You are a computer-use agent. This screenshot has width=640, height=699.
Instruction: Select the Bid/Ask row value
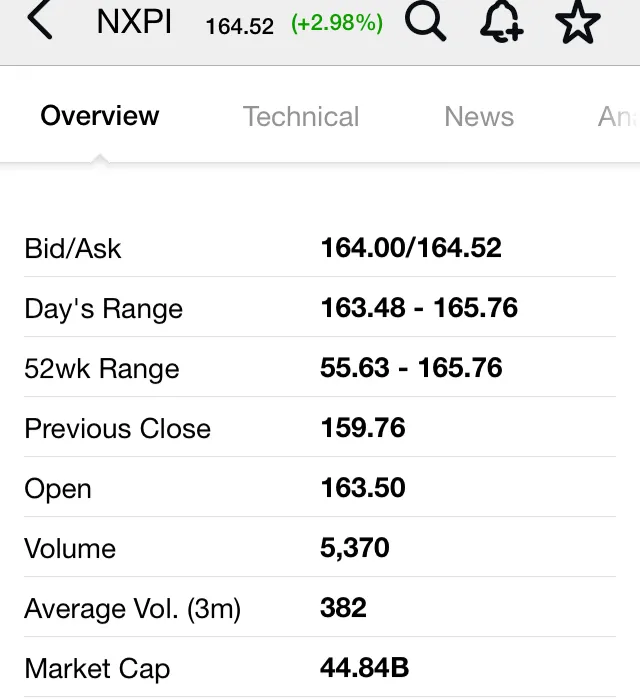(411, 248)
